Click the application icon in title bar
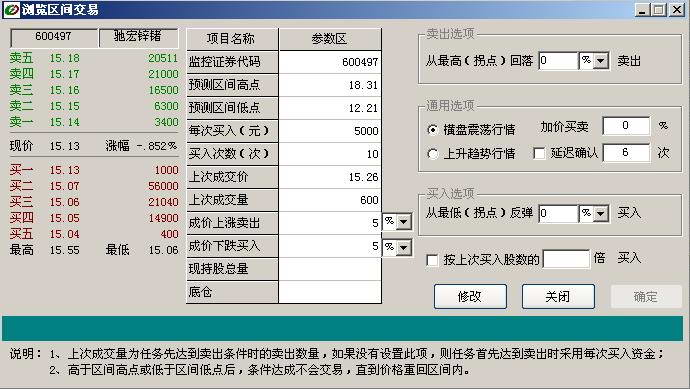 pos(11,10)
